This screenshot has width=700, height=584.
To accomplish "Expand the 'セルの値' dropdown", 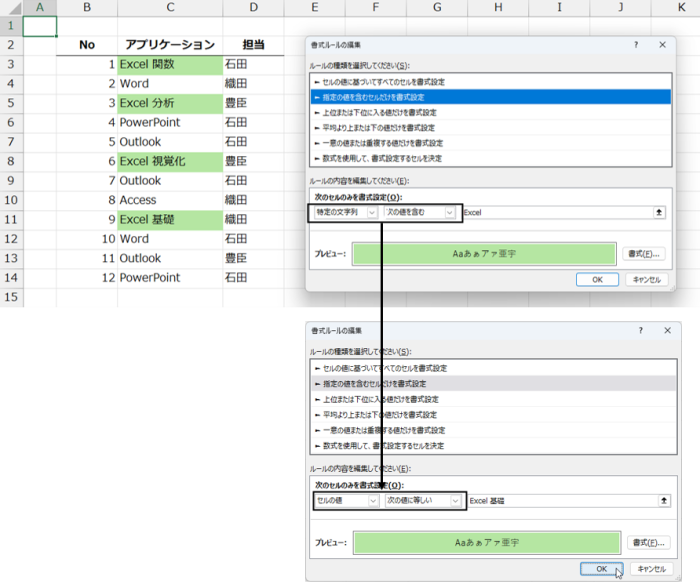I will 346,500.
